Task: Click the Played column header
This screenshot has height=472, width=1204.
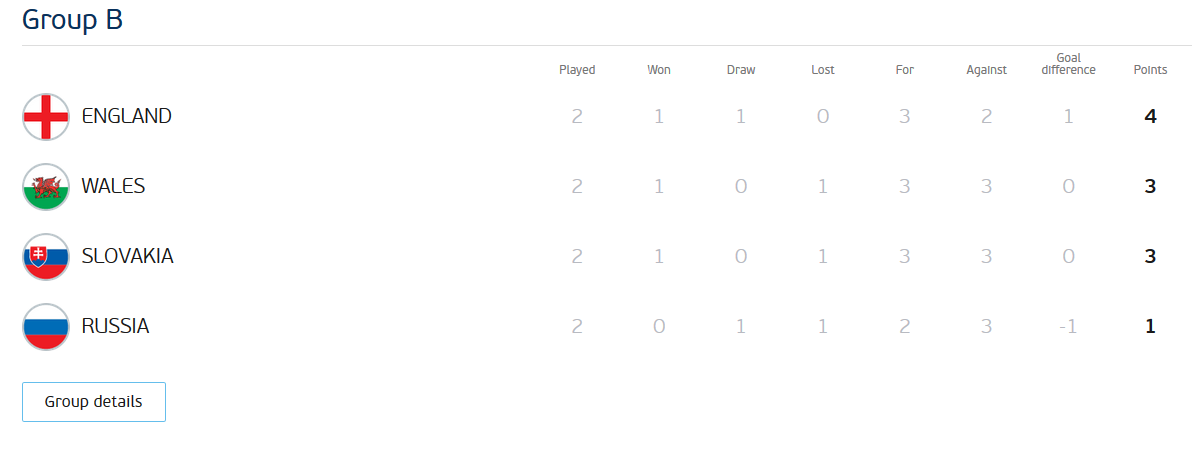Action: [577, 70]
